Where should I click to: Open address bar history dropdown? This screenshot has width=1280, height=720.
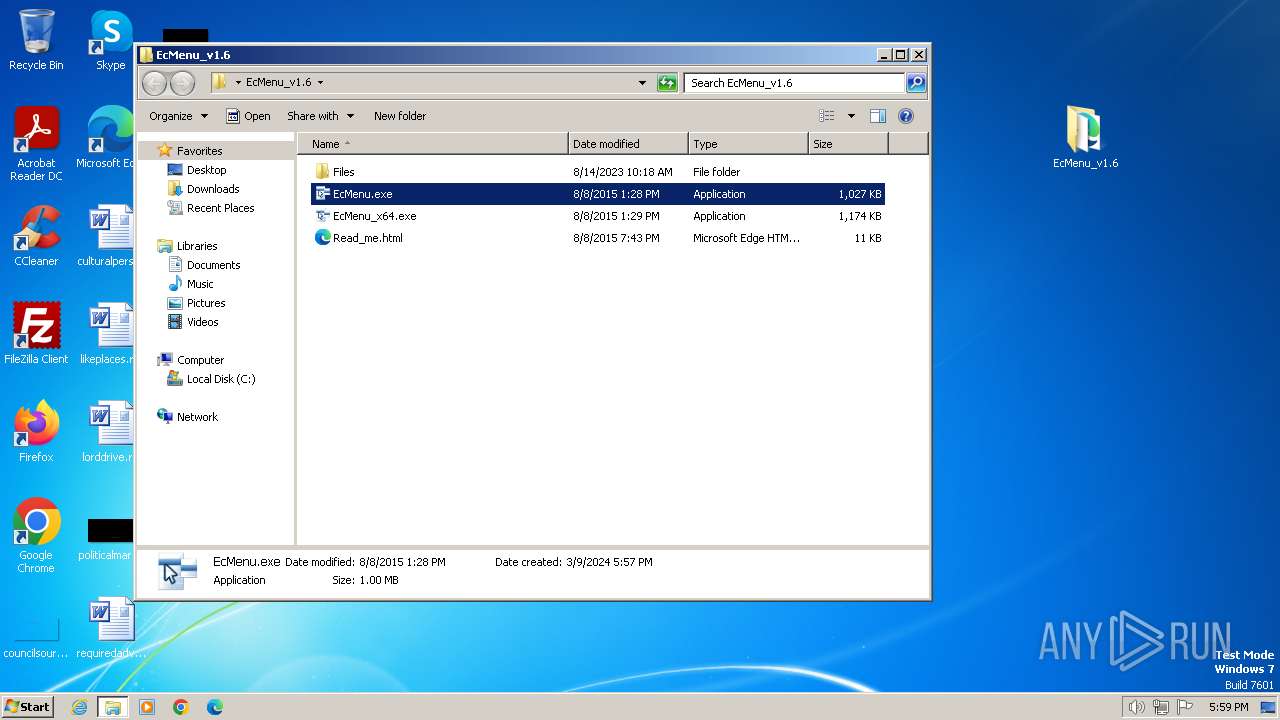coord(642,83)
